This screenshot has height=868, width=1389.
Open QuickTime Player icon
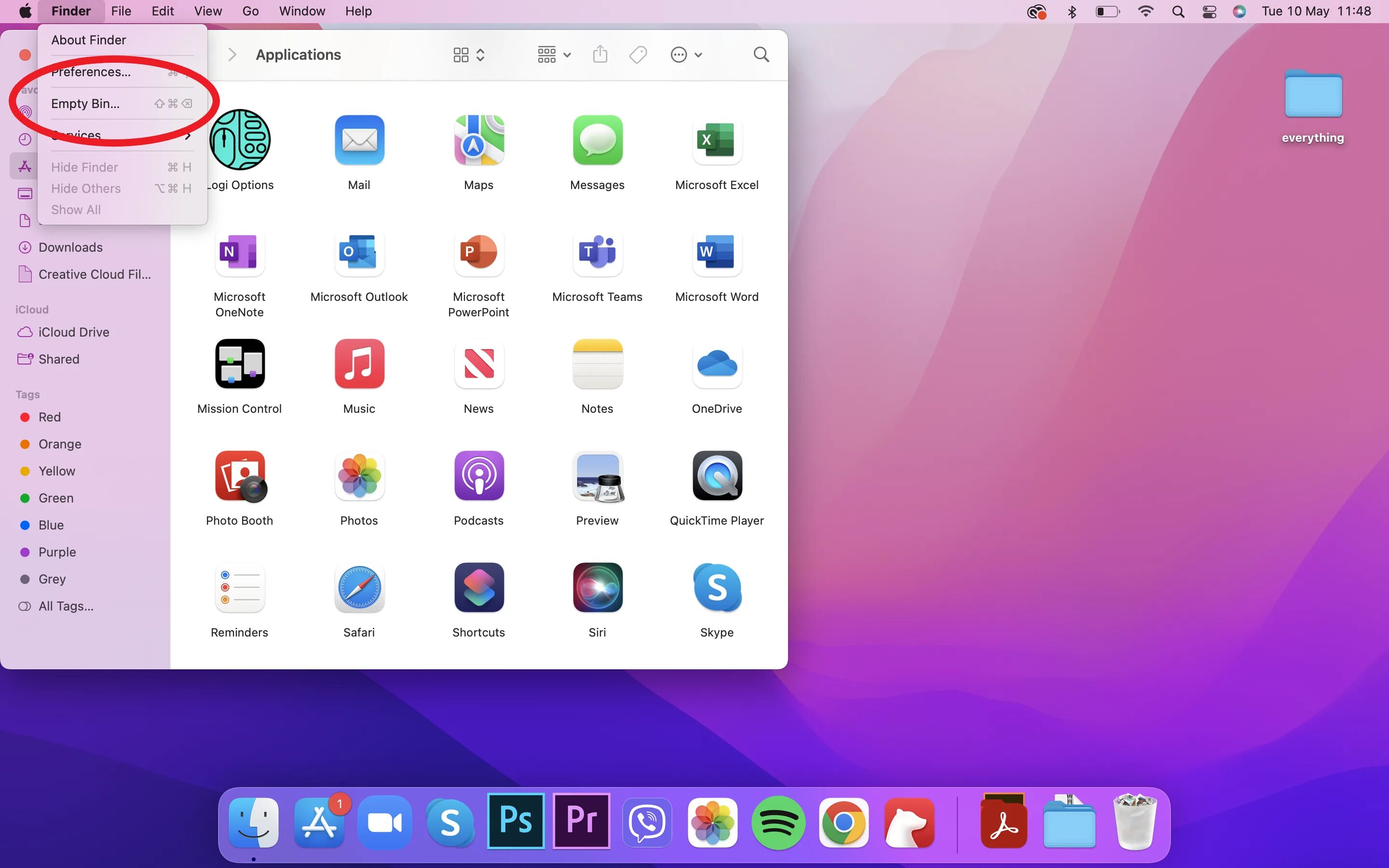pyautogui.click(x=717, y=476)
